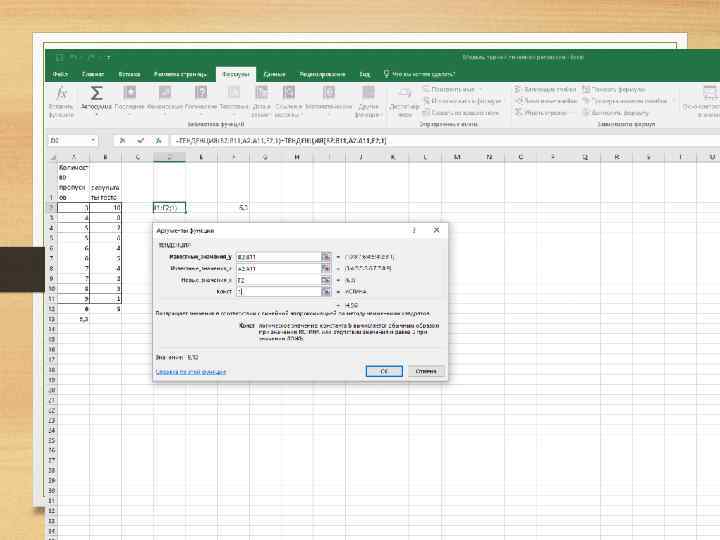Click the Tell Me search box
The height and width of the screenshot is (540, 720).
coord(420,74)
